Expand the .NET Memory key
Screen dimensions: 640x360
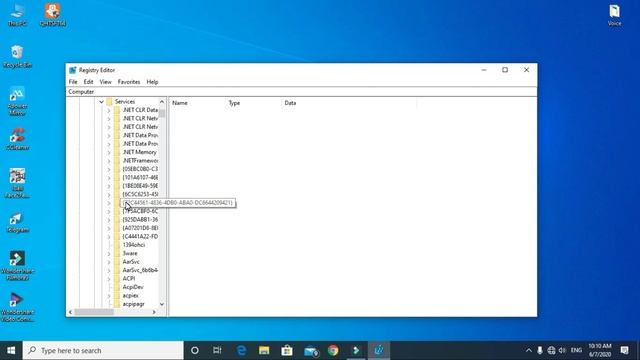(109, 152)
